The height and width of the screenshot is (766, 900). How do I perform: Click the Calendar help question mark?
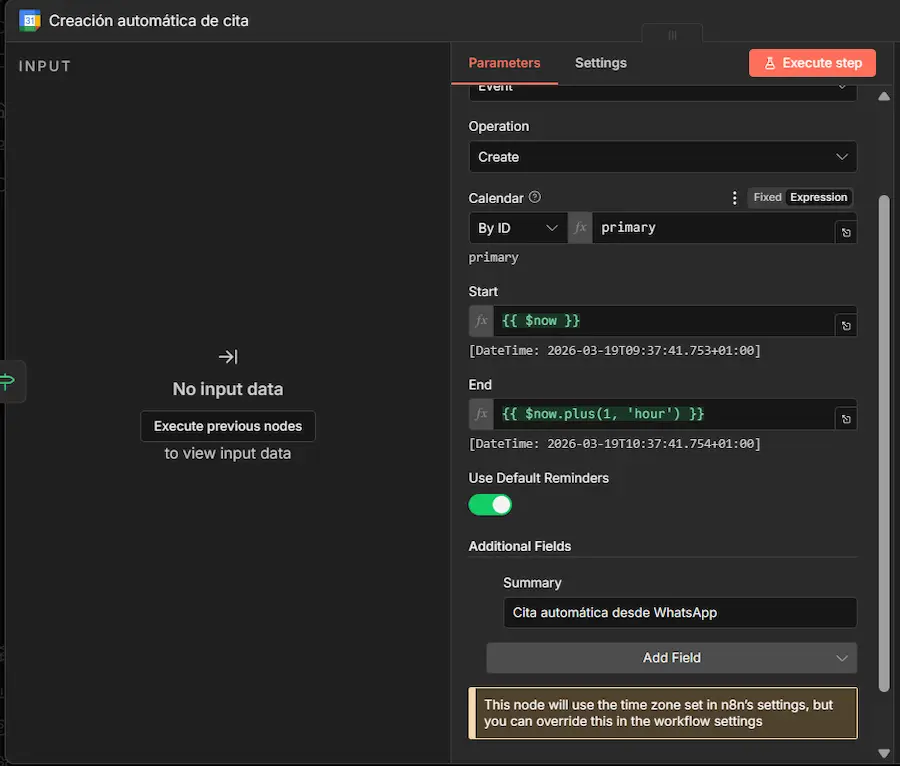coord(535,197)
